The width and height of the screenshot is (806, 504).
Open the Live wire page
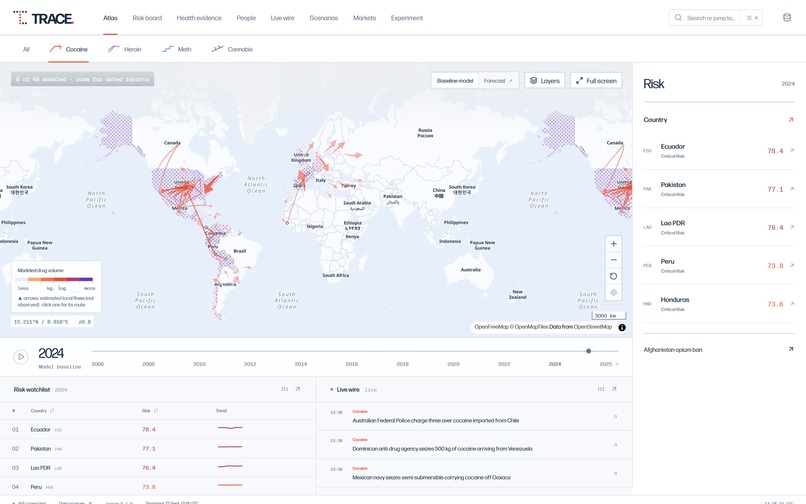pos(282,18)
